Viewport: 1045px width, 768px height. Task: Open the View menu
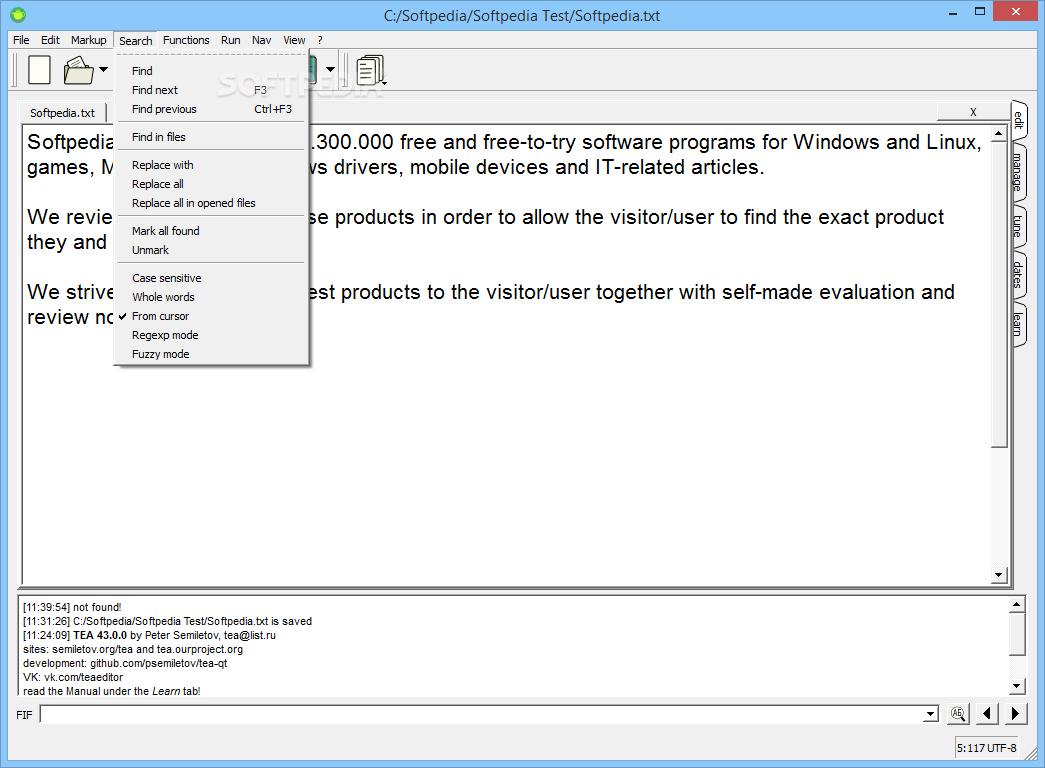(x=294, y=40)
